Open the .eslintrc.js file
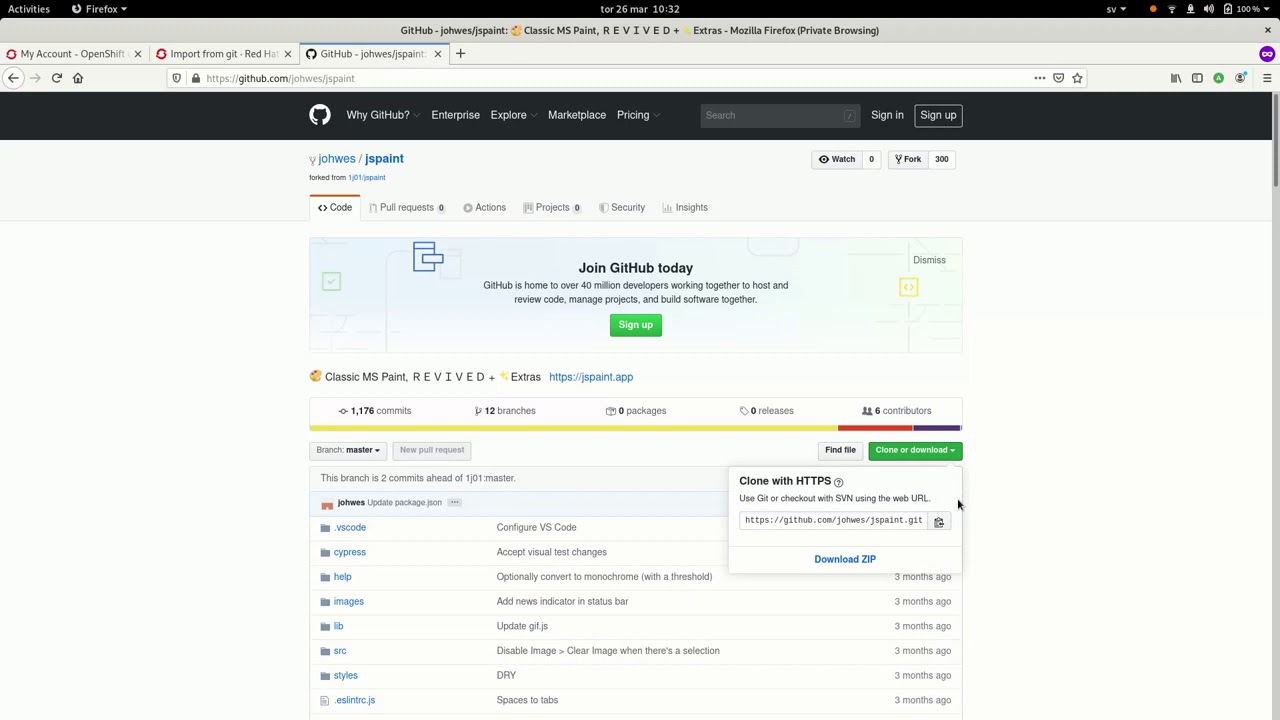 (x=354, y=700)
